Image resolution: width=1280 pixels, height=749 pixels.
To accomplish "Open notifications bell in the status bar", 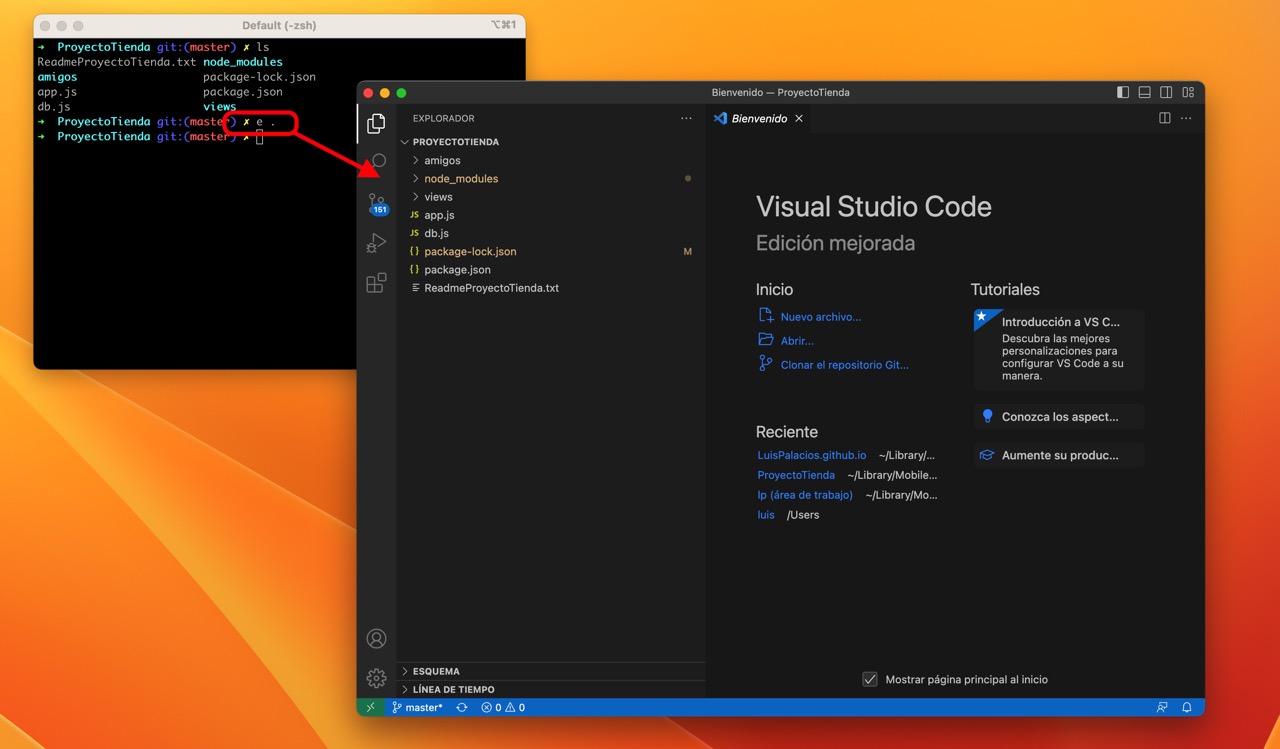I will pyautogui.click(x=1187, y=707).
